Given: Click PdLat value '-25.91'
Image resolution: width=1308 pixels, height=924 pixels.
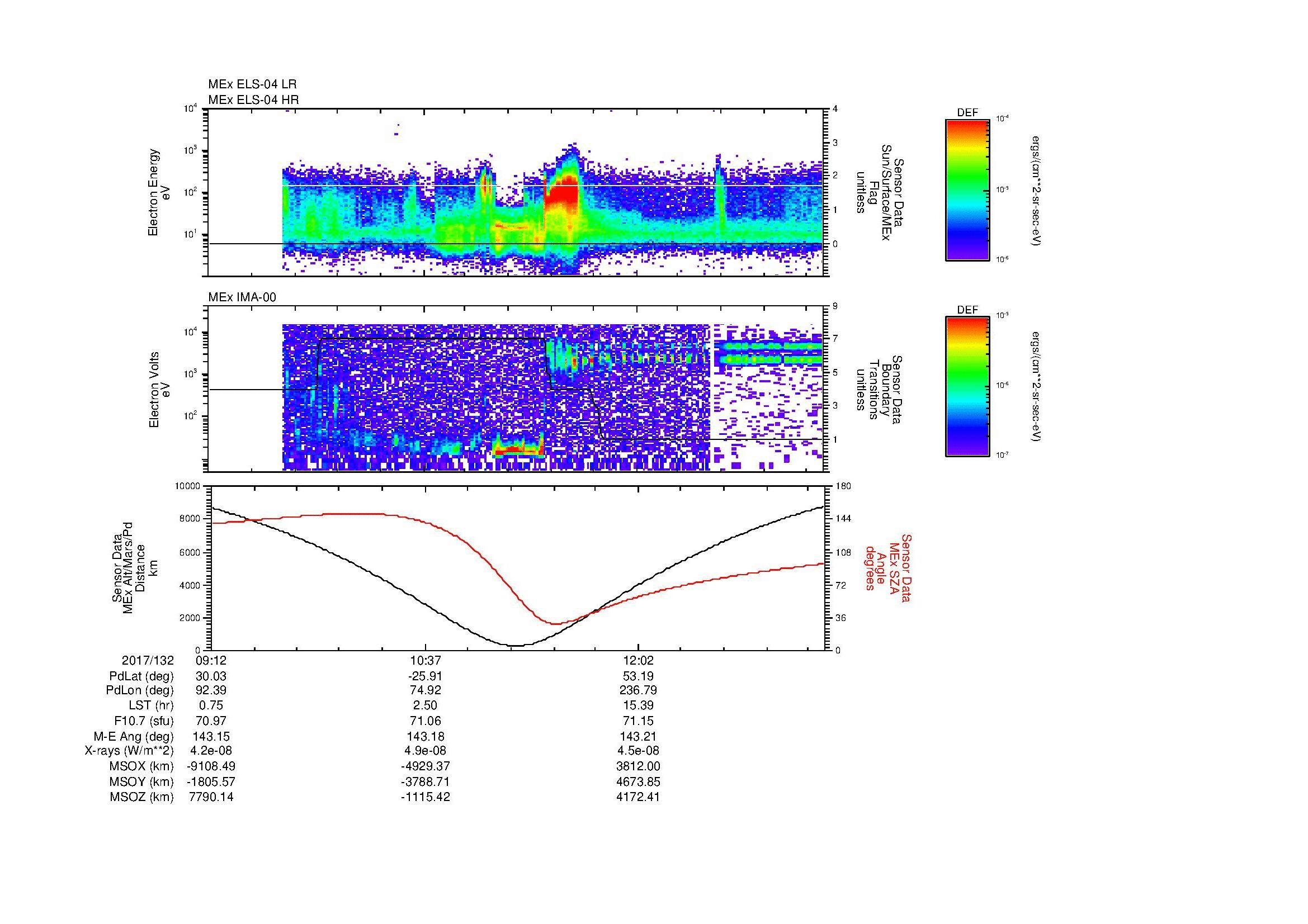Looking at the screenshot, I should [x=425, y=676].
